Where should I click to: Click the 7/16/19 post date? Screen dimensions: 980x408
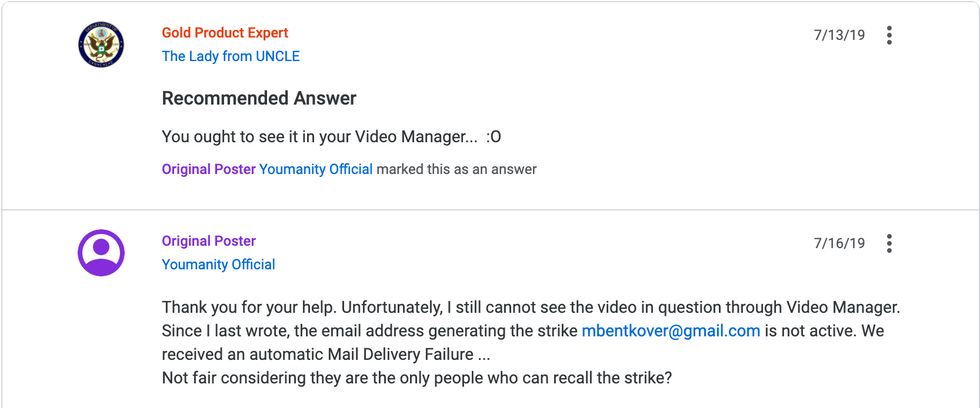839,243
